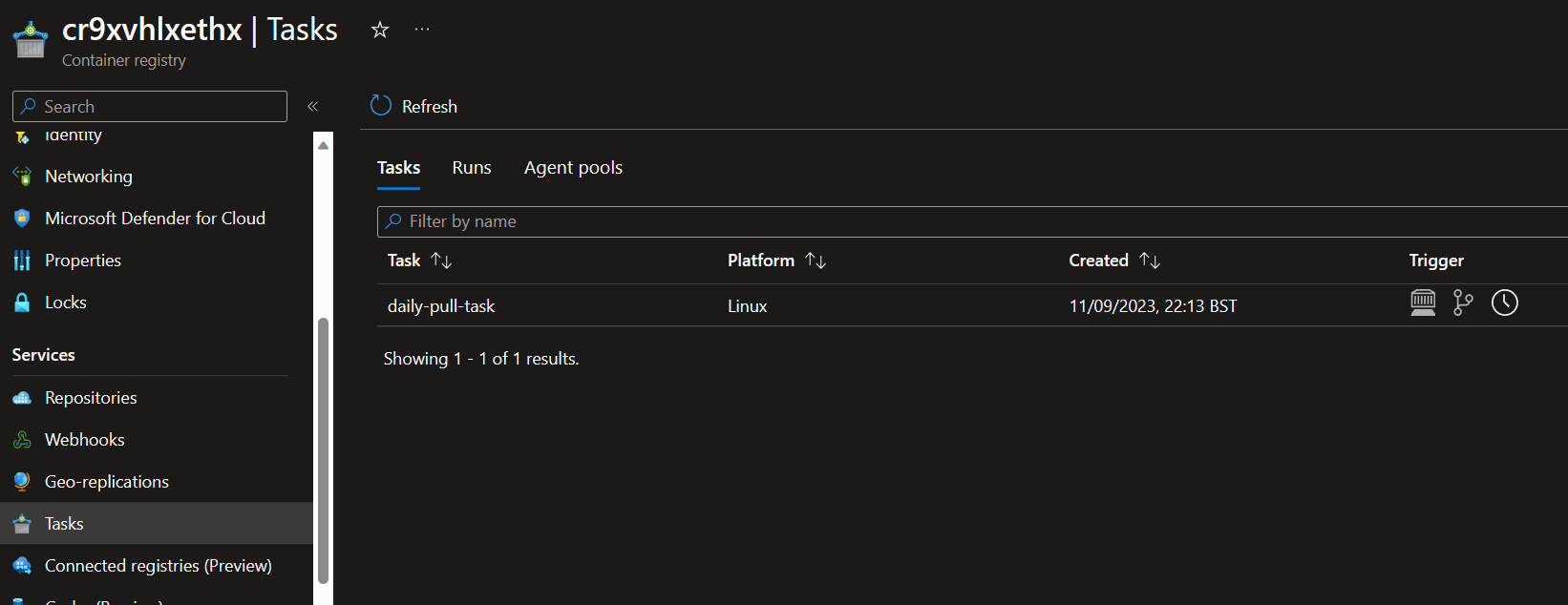Select the Webhooks icon
This screenshot has height=605, width=1568.
click(x=21, y=439)
